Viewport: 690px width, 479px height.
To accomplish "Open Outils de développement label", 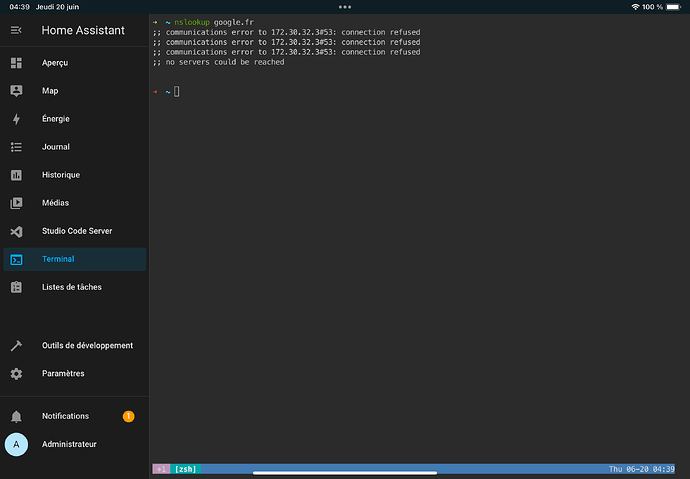I will 88,346.
